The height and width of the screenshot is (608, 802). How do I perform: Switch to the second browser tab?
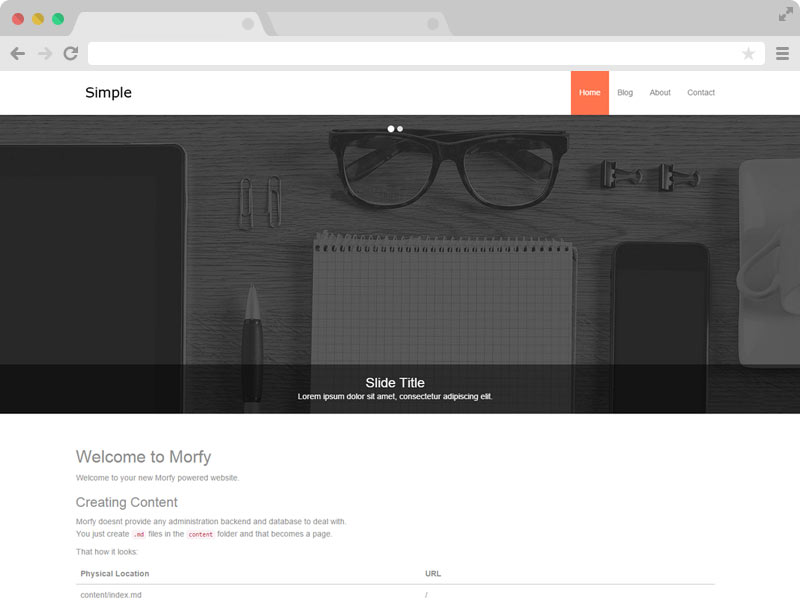click(358, 24)
